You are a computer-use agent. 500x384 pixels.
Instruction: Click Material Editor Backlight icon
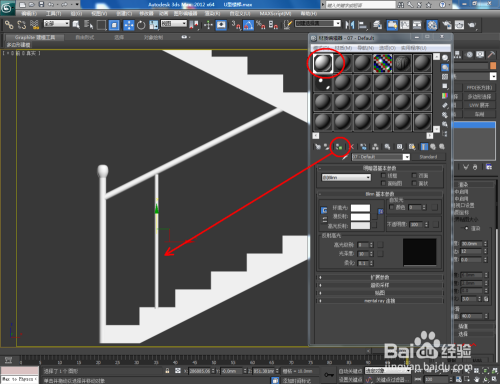tap(445, 68)
